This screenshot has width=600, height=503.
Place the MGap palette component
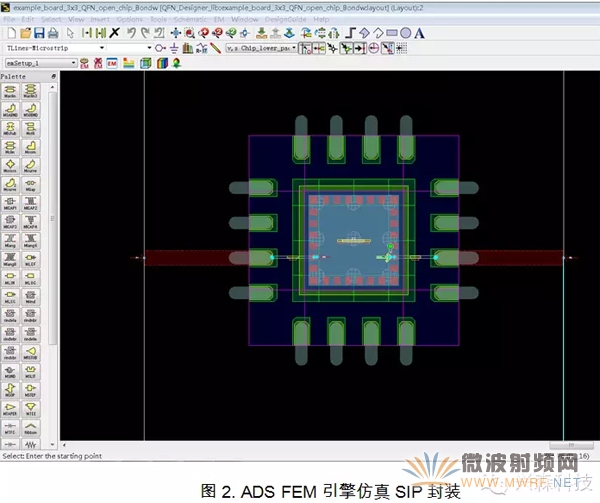[31, 185]
